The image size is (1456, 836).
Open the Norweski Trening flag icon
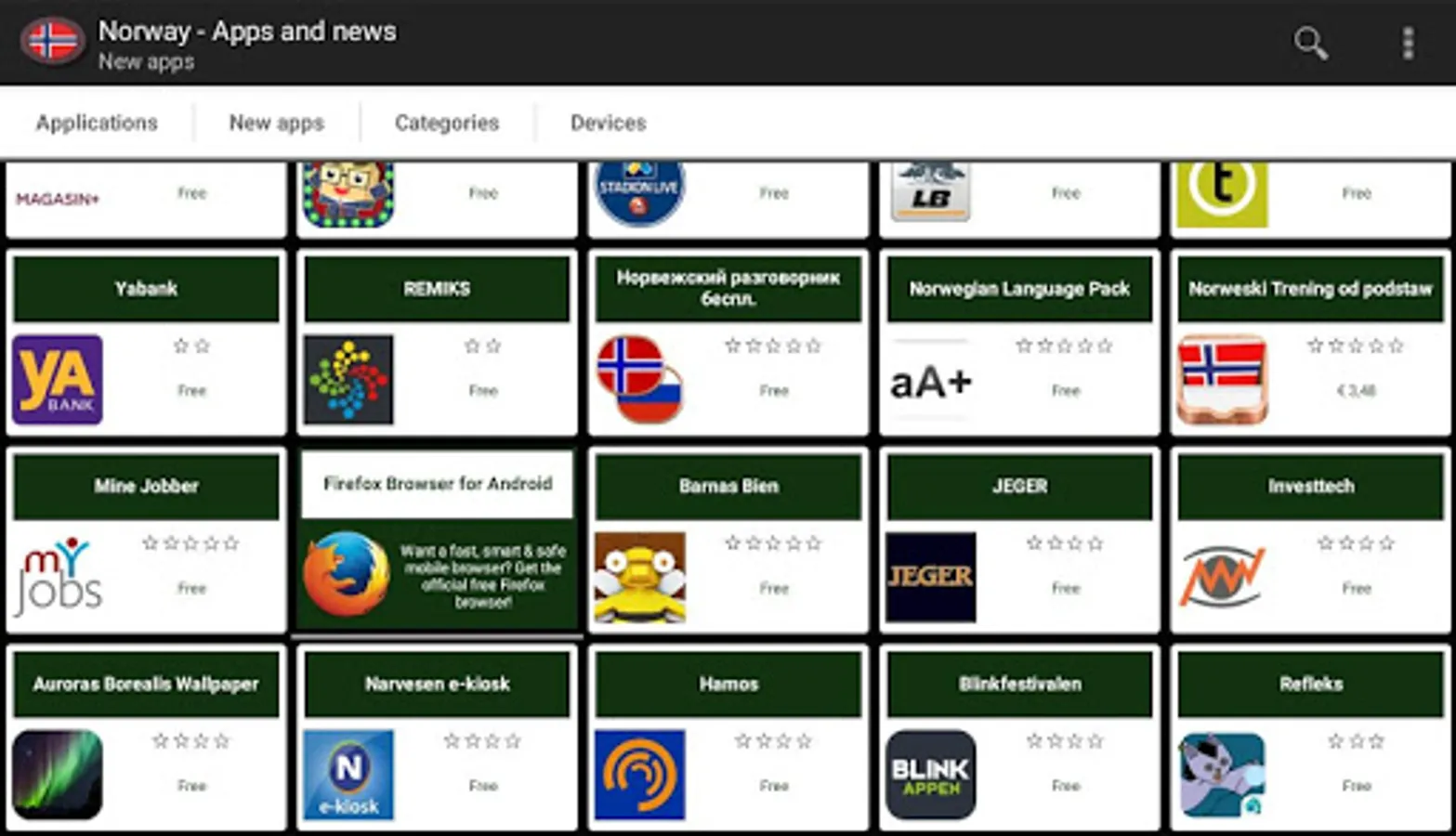coord(1222,380)
